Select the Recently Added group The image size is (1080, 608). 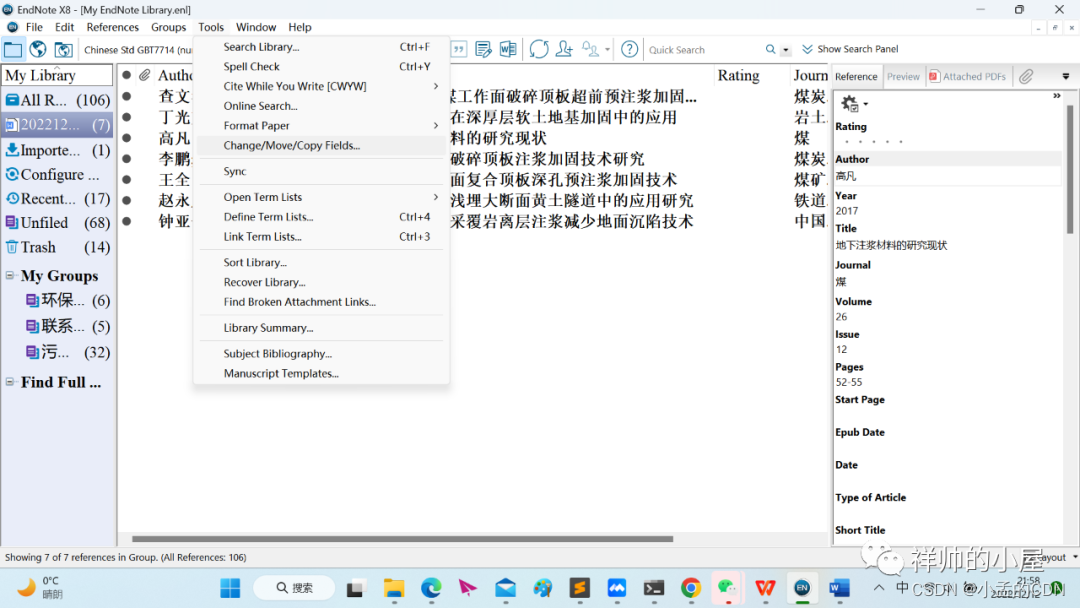58,198
